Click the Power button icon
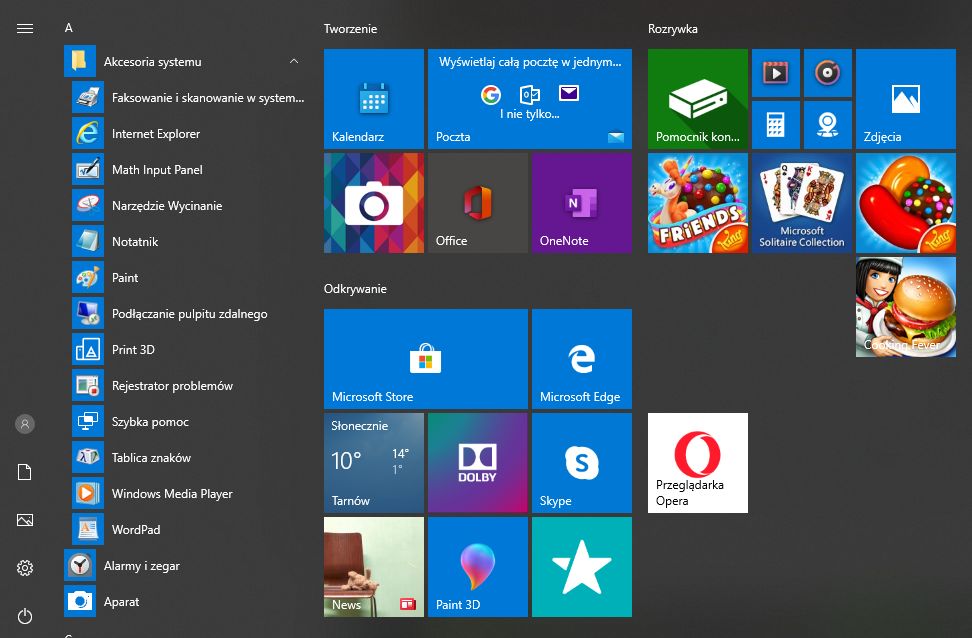 point(25,616)
